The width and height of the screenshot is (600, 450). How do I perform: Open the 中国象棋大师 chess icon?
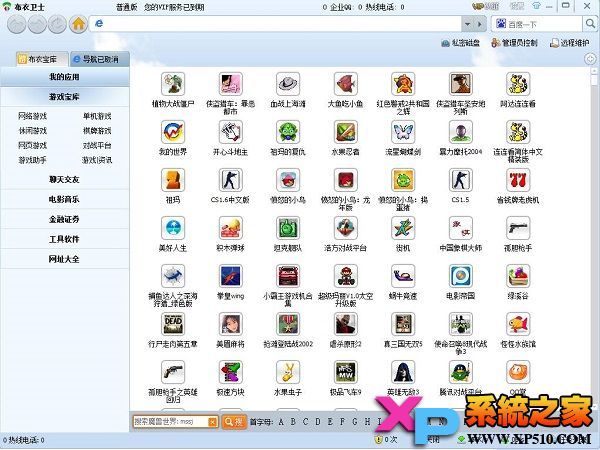pos(460,228)
